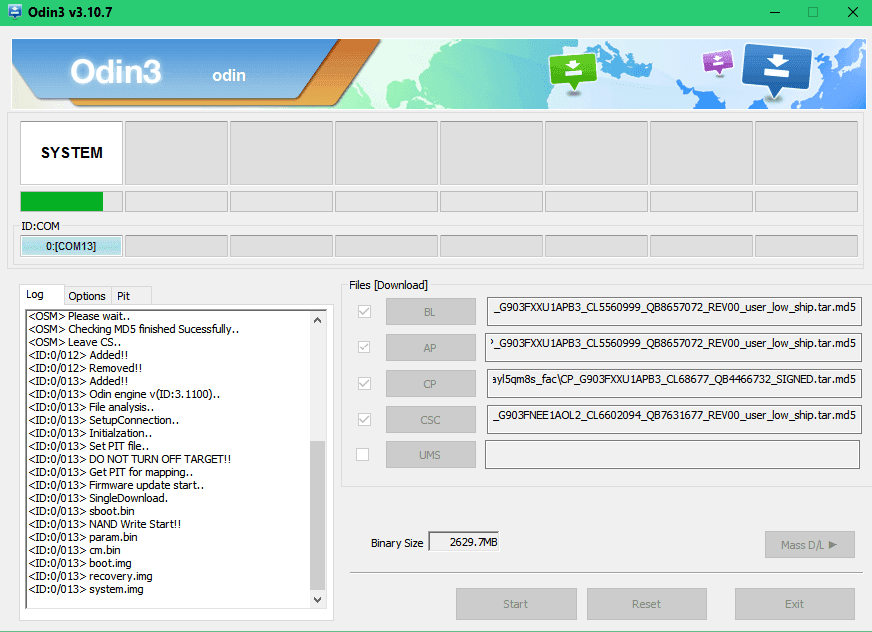The image size is (872, 632).
Task: Click the Mass D/L button
Action: (x=810, y=545)
